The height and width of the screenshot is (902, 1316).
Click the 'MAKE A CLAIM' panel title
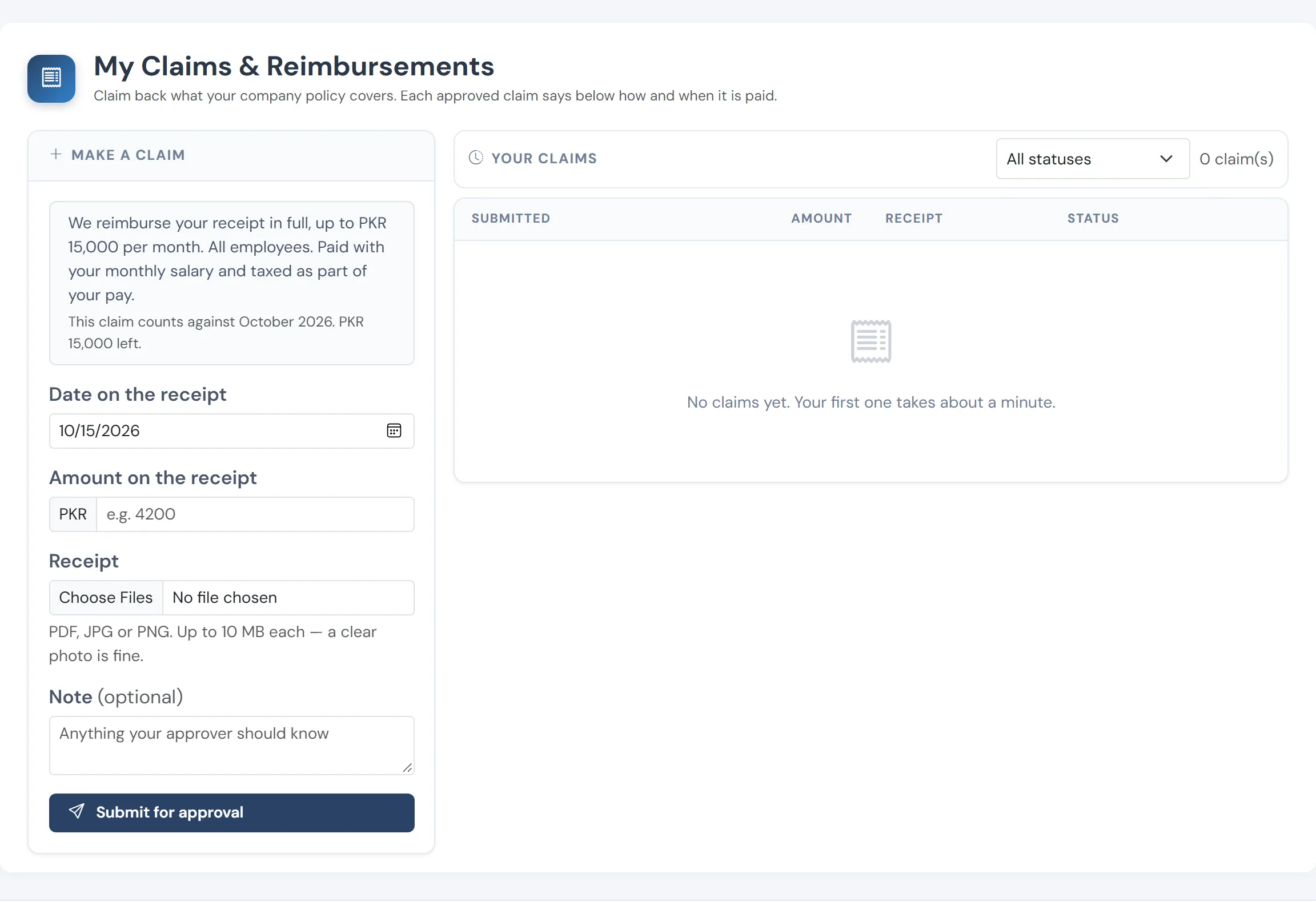(x=129, y=155)
